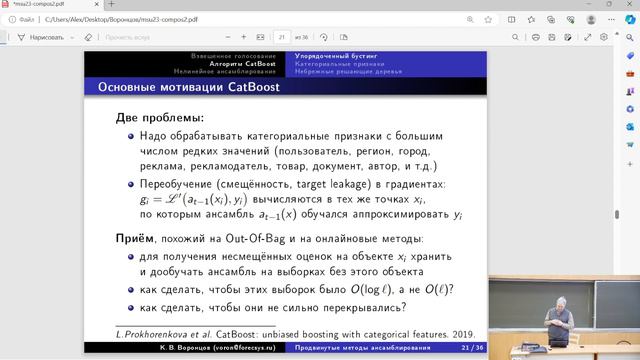
Task: Open the browser profile avatar
Action: click(591, 19)
